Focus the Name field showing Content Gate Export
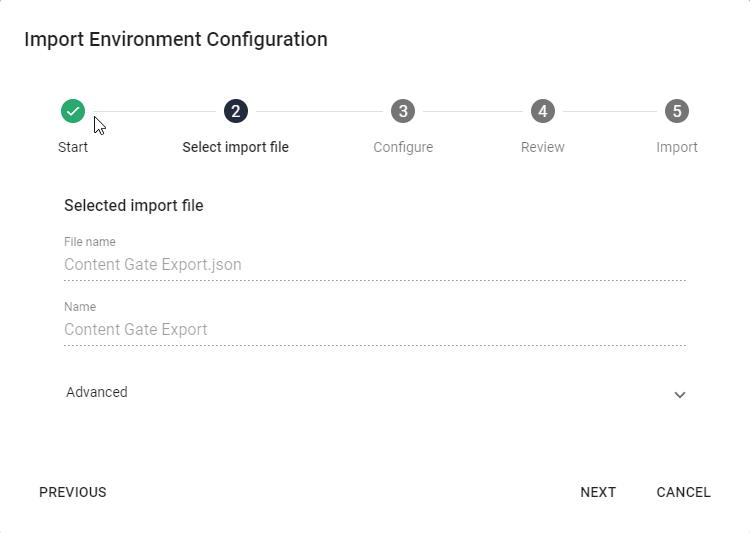Viewport: 750px width, 533px height. [x=374, y=329]
